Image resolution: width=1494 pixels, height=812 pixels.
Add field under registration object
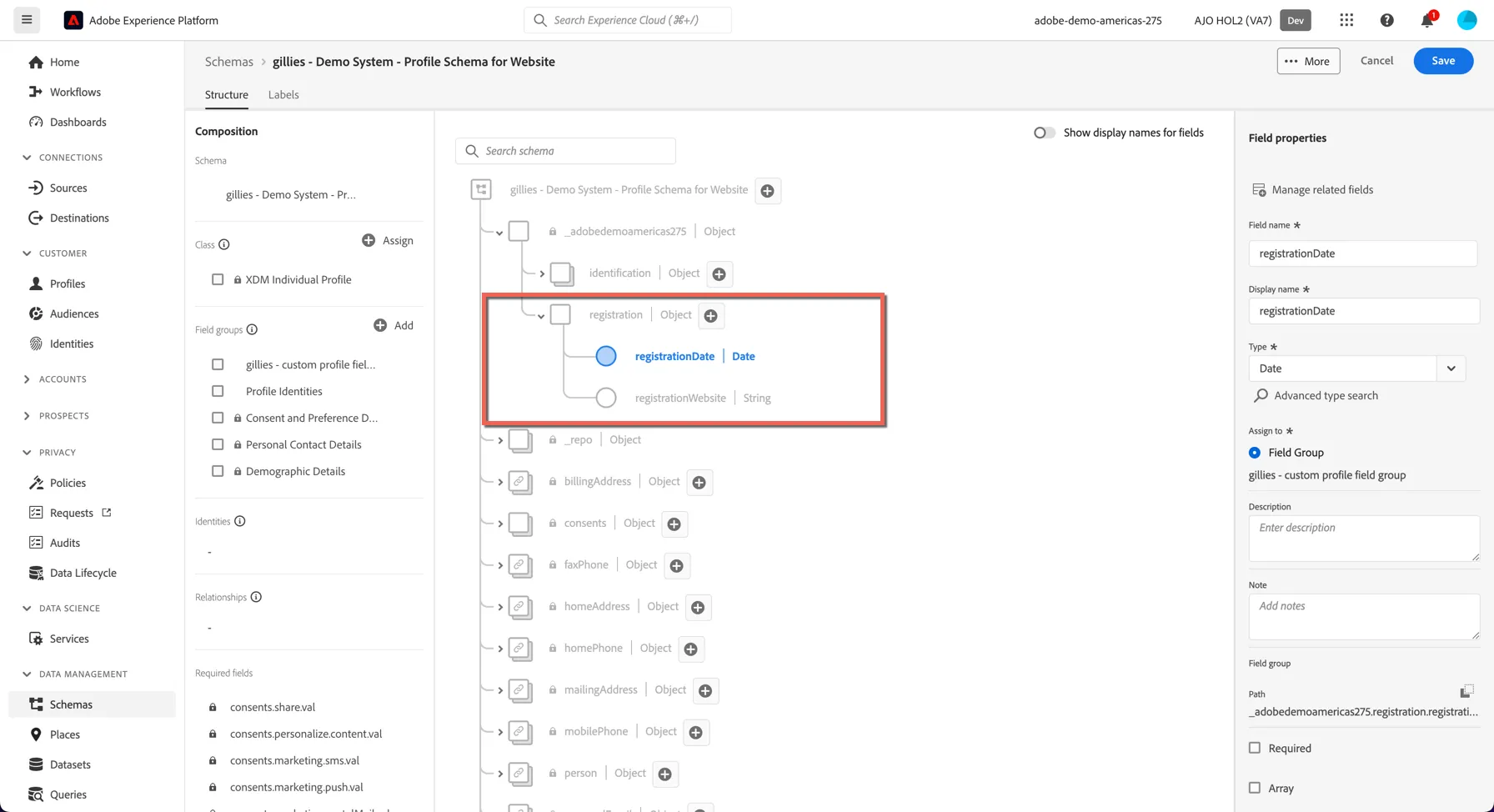click(711, 316)
